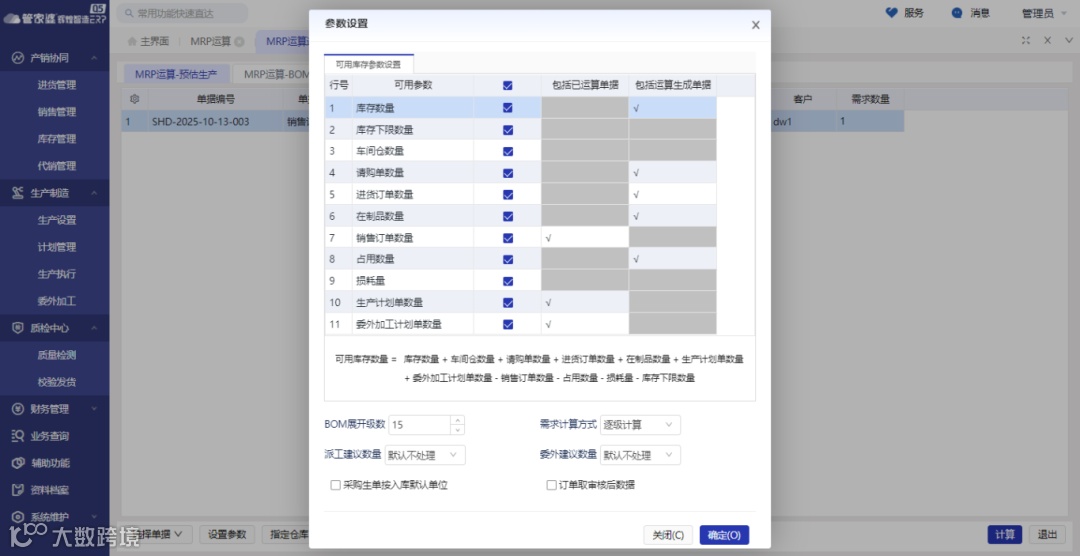The width and height of the screenshot is (1080, 556).
Task: Uncheck the 在制品数量 checkbox
Action: (x=508, y=216)
